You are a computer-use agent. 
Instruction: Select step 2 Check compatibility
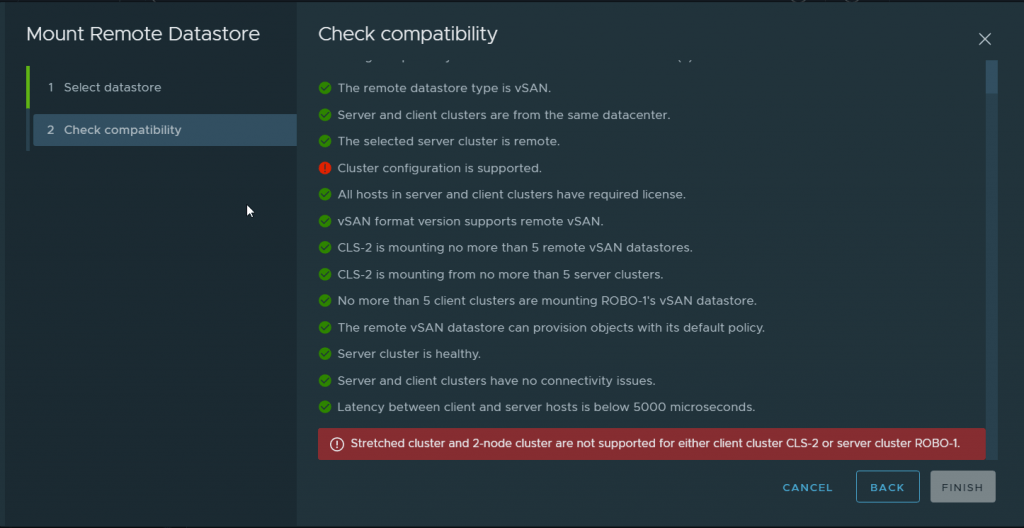click(122, 130)
